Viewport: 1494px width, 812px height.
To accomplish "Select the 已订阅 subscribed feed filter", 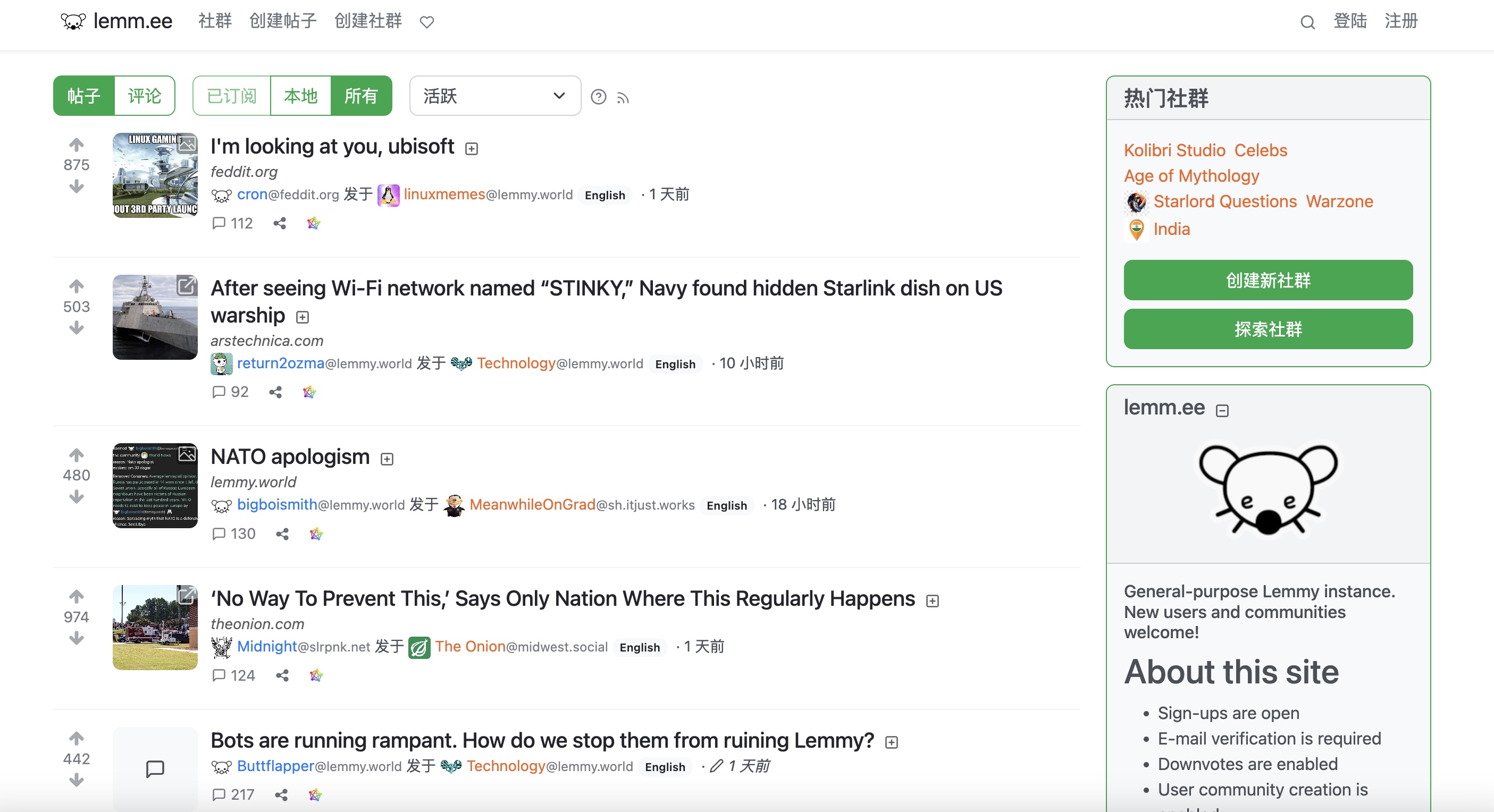I will (x=232, y=96).
